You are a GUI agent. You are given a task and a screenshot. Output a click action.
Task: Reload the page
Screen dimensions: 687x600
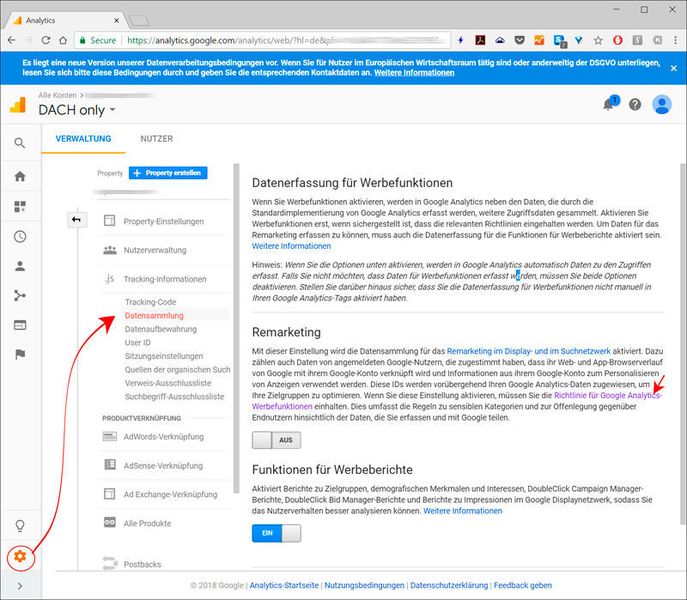point(46,40)
